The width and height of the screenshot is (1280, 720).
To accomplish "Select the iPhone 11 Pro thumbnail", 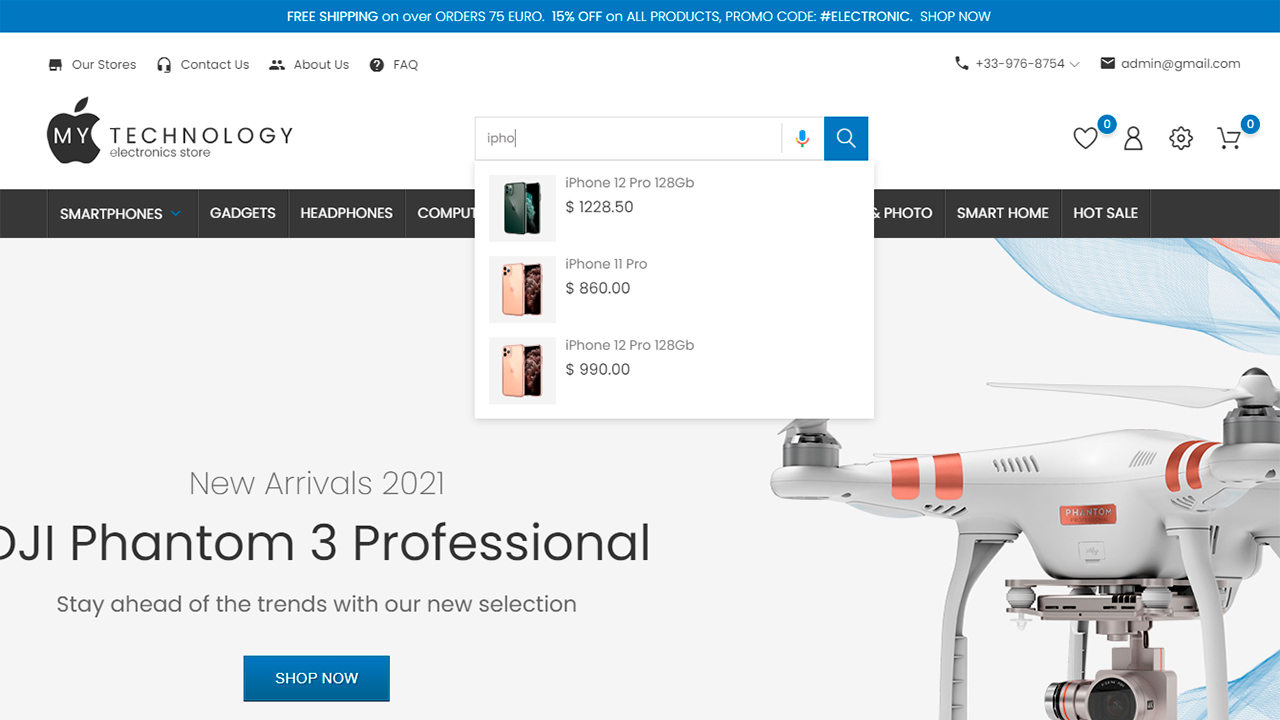I will coord(522,289).
